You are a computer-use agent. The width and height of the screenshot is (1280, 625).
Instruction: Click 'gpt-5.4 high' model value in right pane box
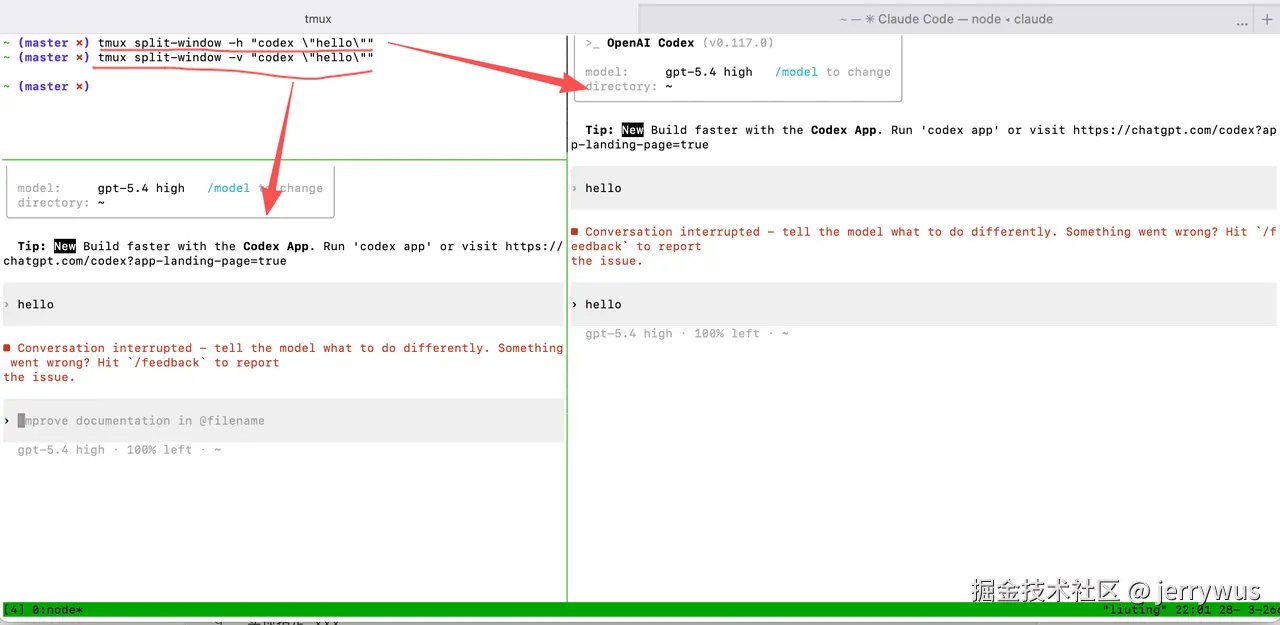[x=709, y=72]
